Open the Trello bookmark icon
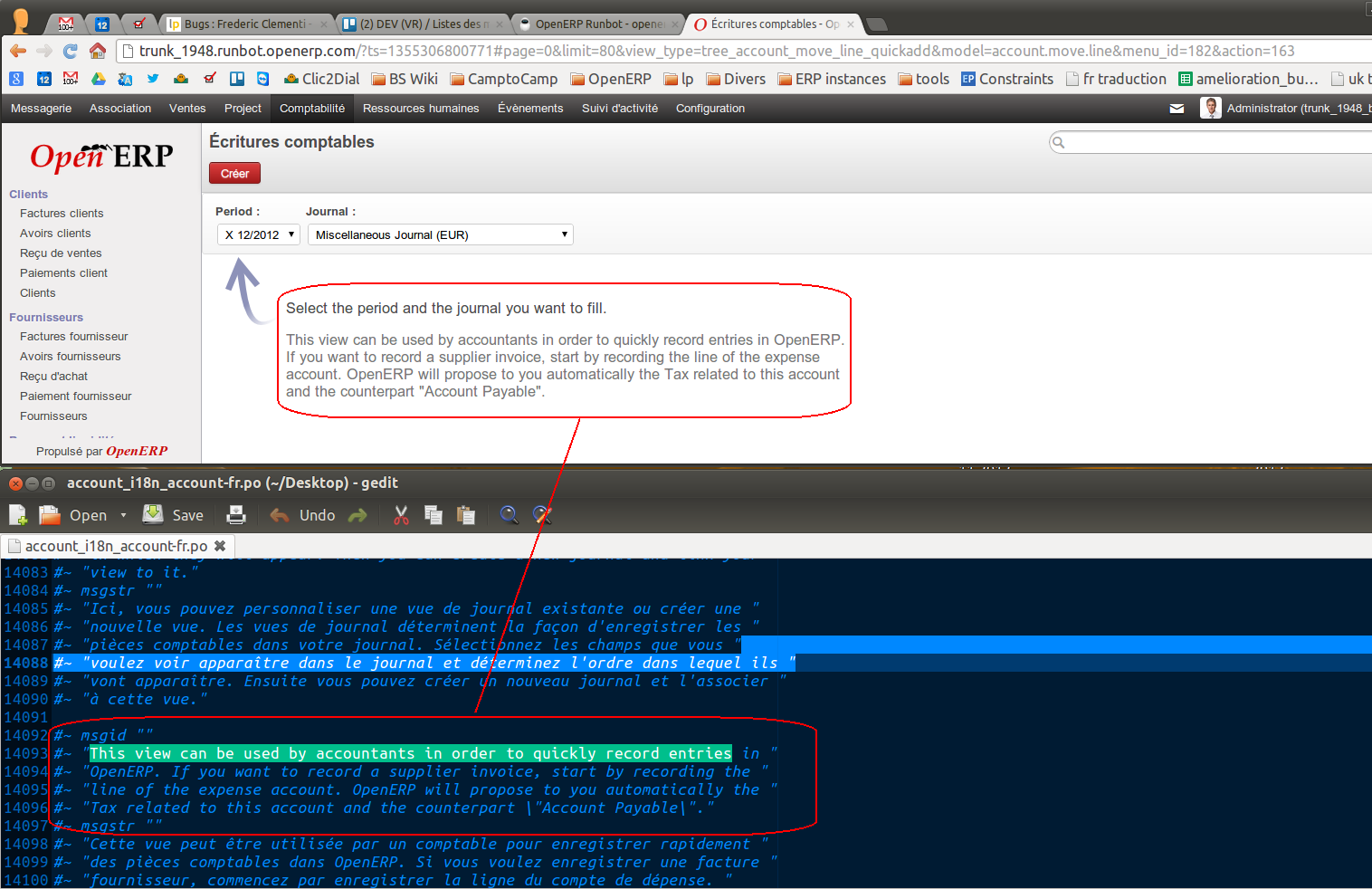The height and width of the screenshot is (889, 1372). (x=237, y=79)
